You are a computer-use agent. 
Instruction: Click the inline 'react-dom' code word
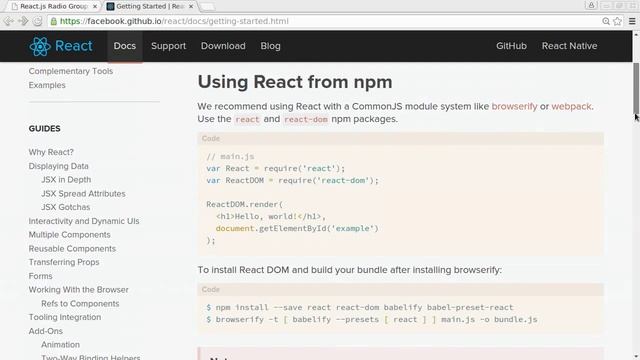tap(306, 120)
